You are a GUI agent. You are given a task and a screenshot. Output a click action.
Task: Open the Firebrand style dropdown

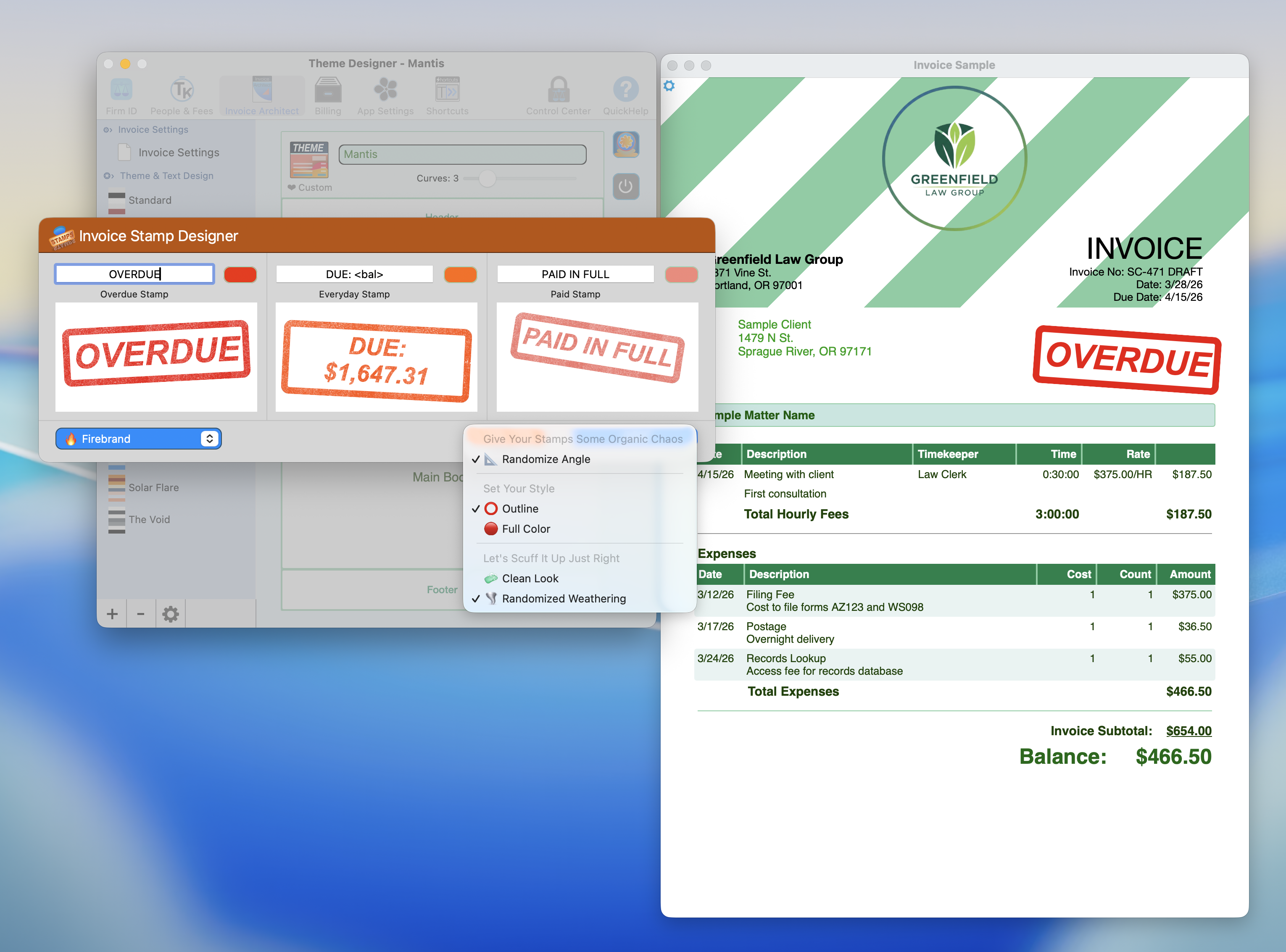(x=138, y=439)
